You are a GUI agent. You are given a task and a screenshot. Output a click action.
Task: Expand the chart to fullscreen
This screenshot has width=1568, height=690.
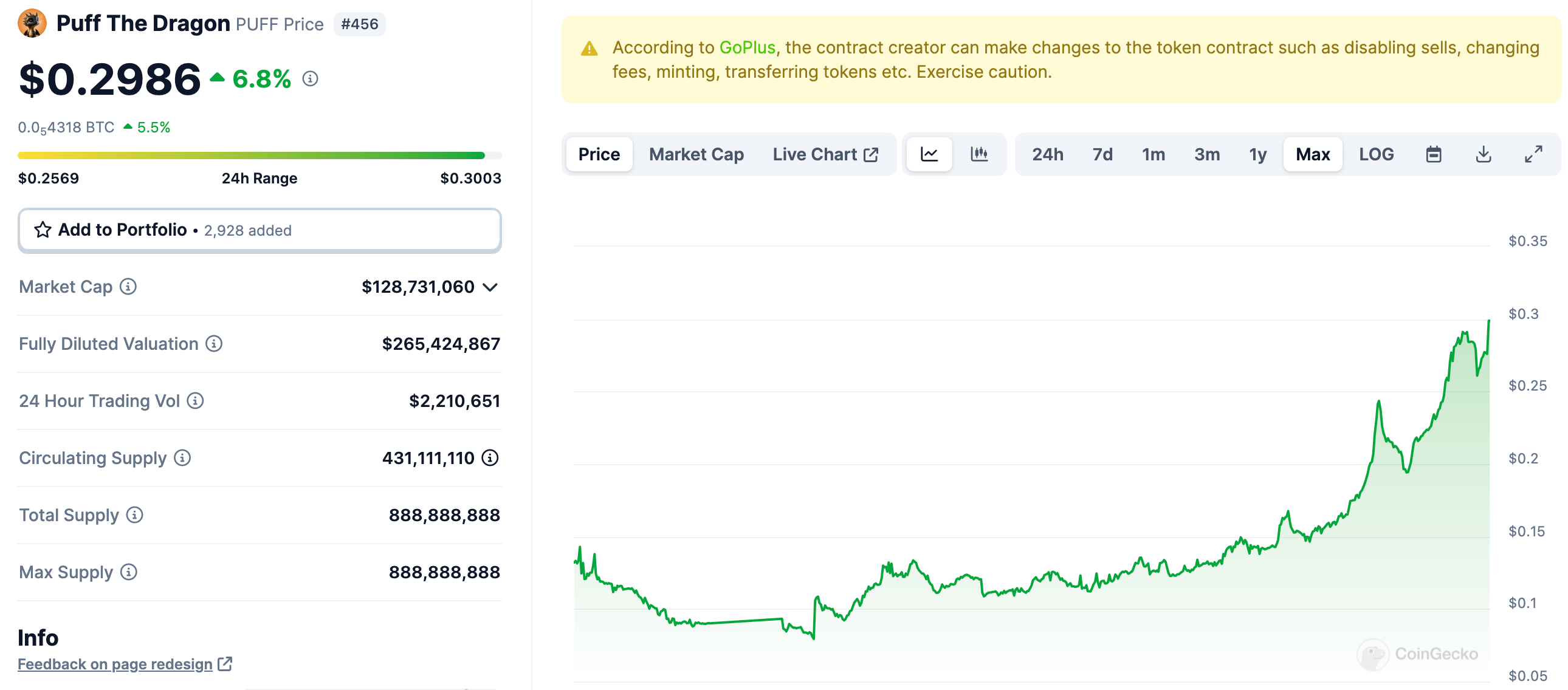click(x=1534, y=154)
